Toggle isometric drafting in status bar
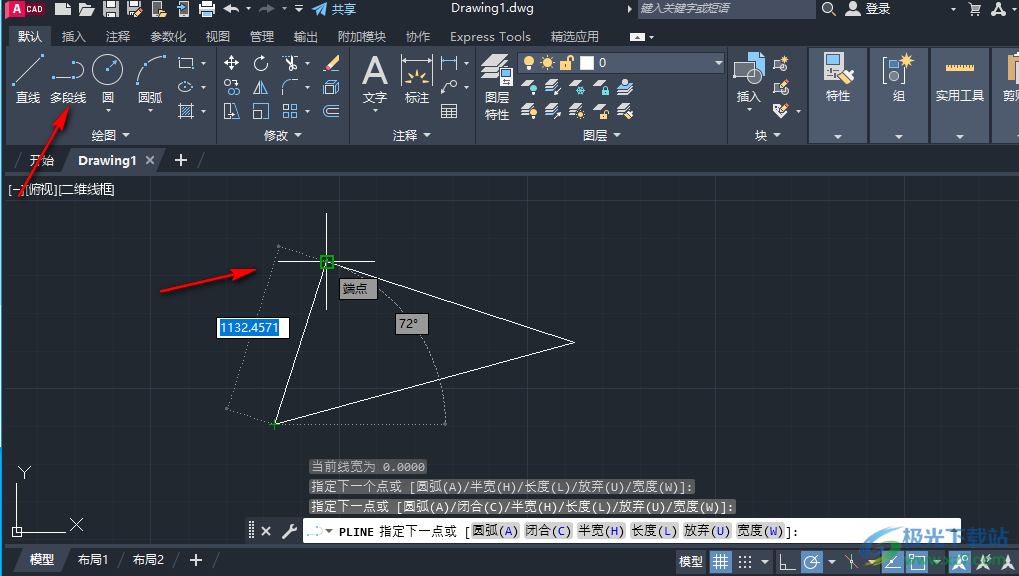 coord(851,561)
